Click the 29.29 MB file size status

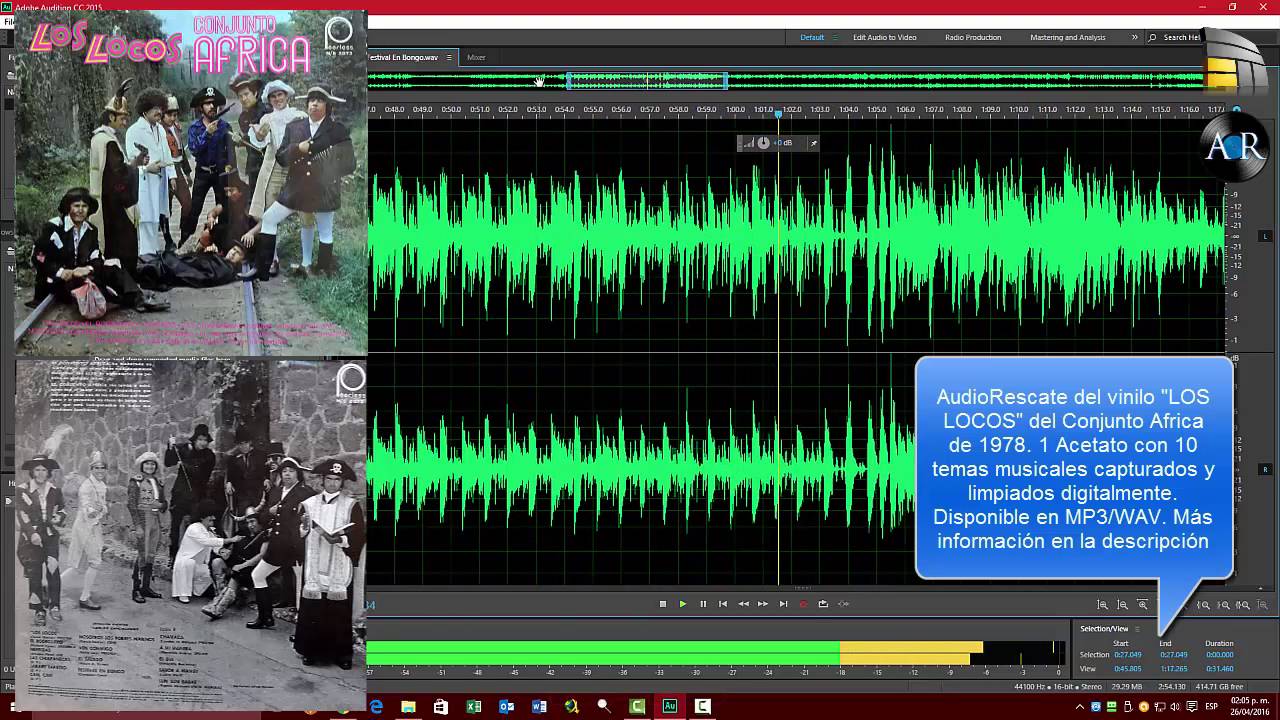click(1126, 687)
